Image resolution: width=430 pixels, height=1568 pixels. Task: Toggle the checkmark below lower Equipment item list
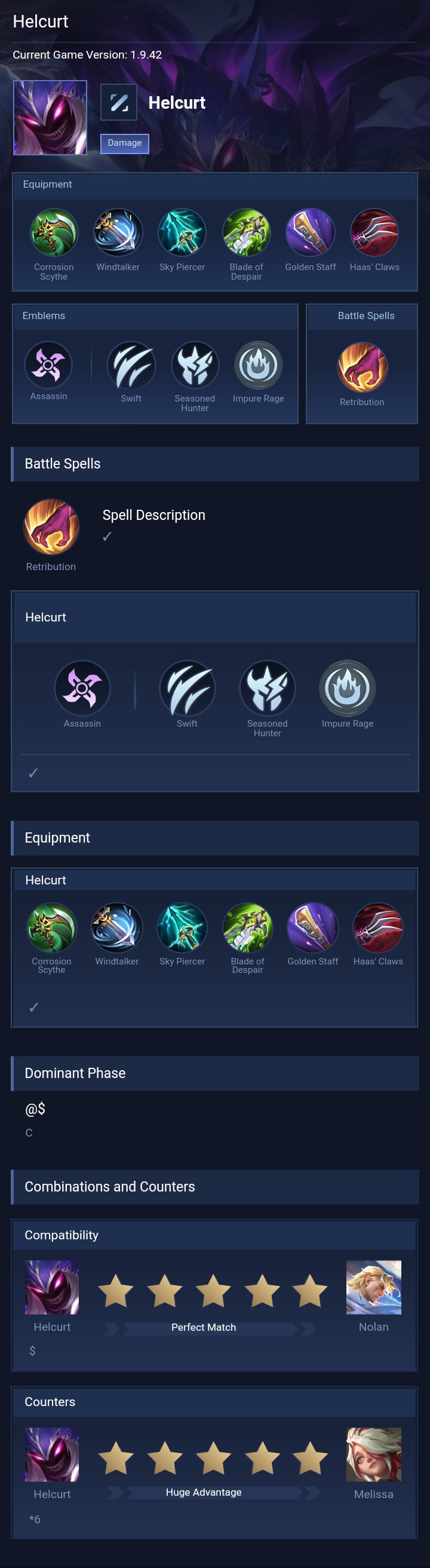[x=34, y=1007]
